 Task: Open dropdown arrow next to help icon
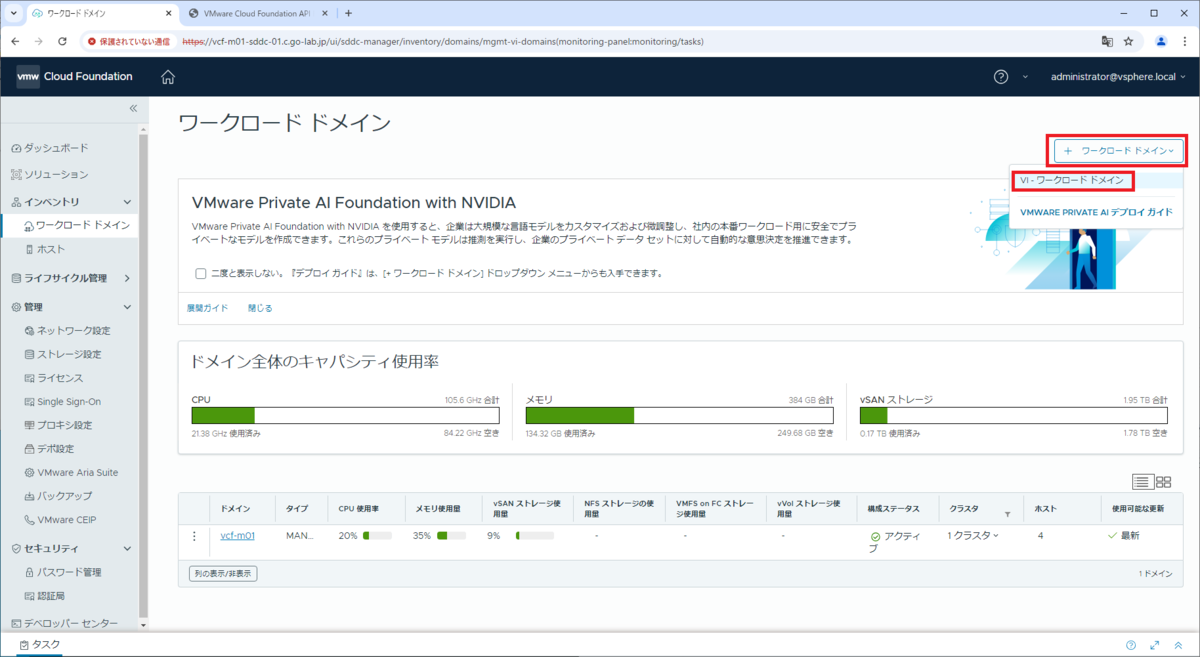click(1026, 77)
